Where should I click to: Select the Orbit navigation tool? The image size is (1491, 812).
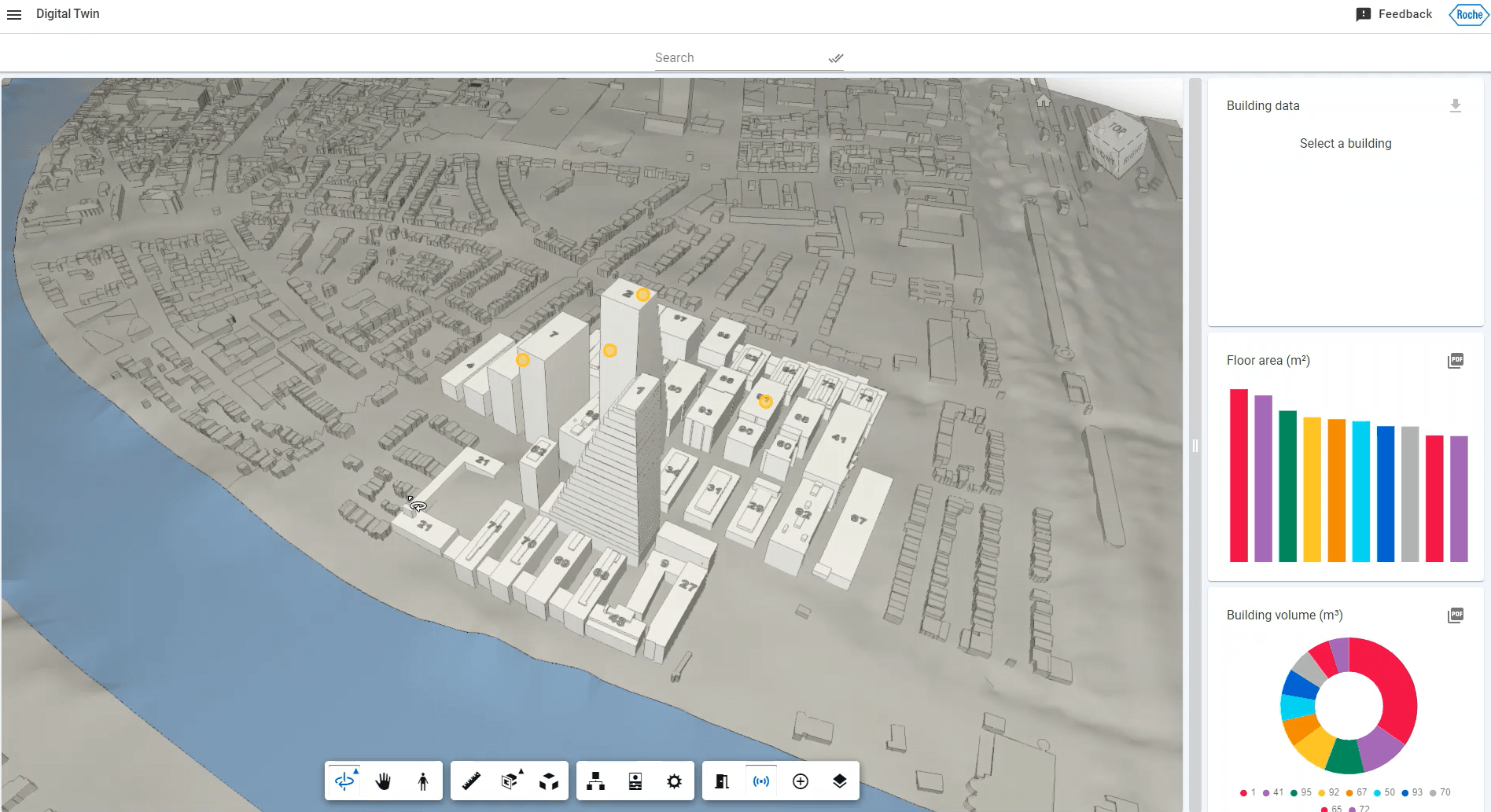tap(344, 781)
